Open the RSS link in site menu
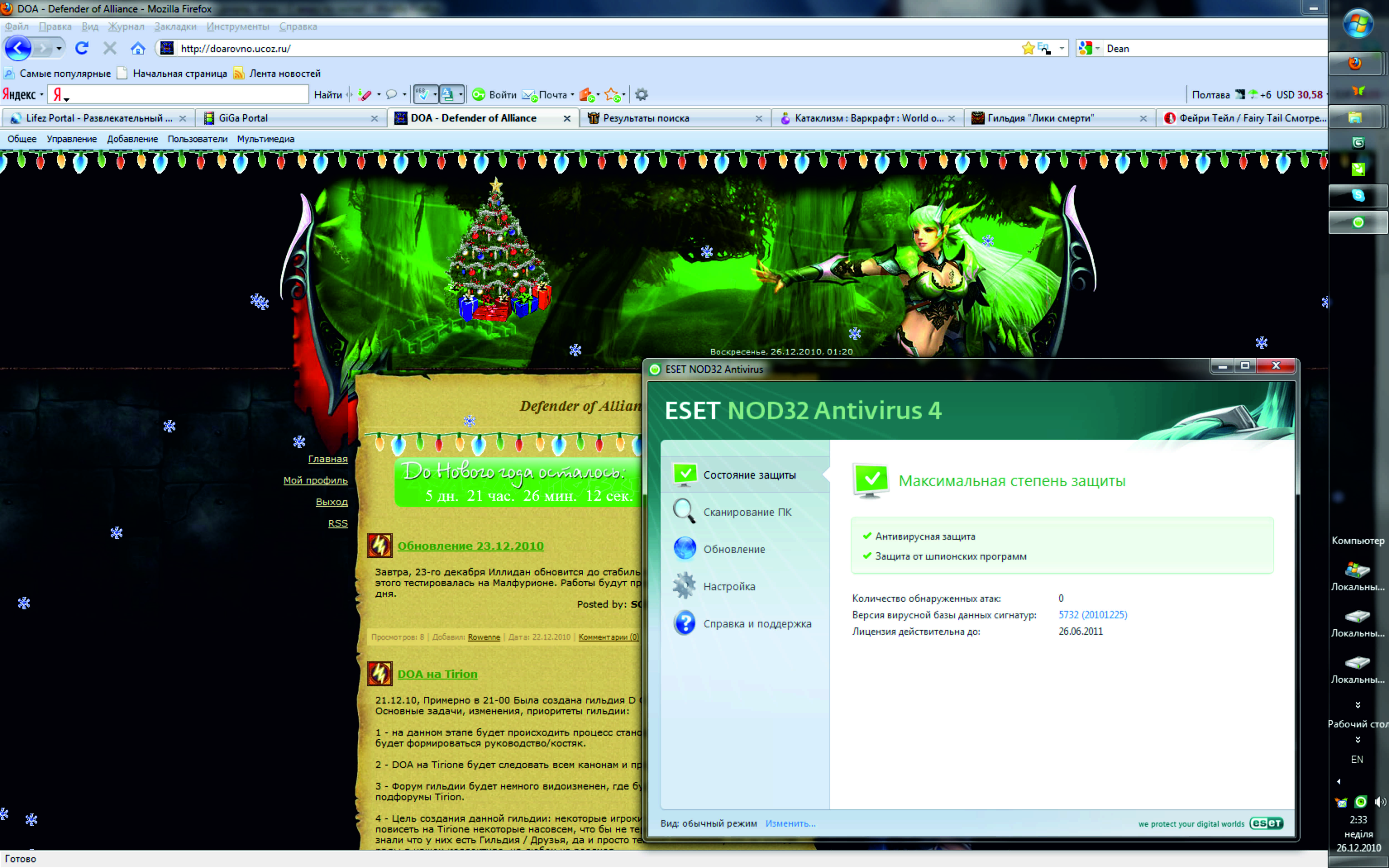The width and height of the screenshot is (1389, 868). click(338, 524)
